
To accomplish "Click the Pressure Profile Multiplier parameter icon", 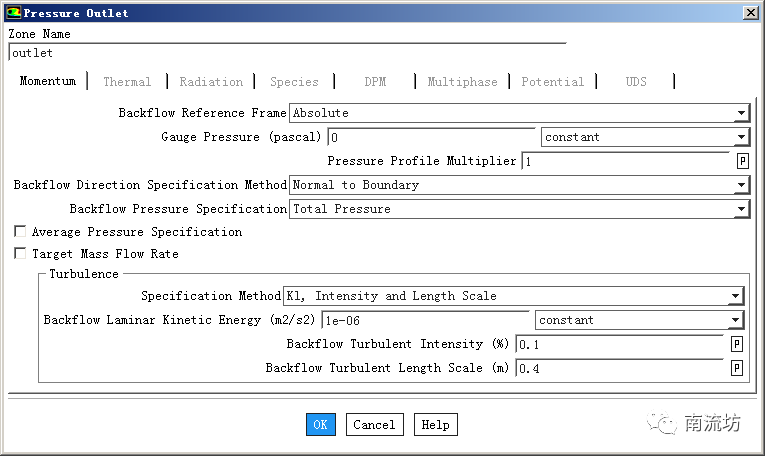I will click(x=742, y=161).
